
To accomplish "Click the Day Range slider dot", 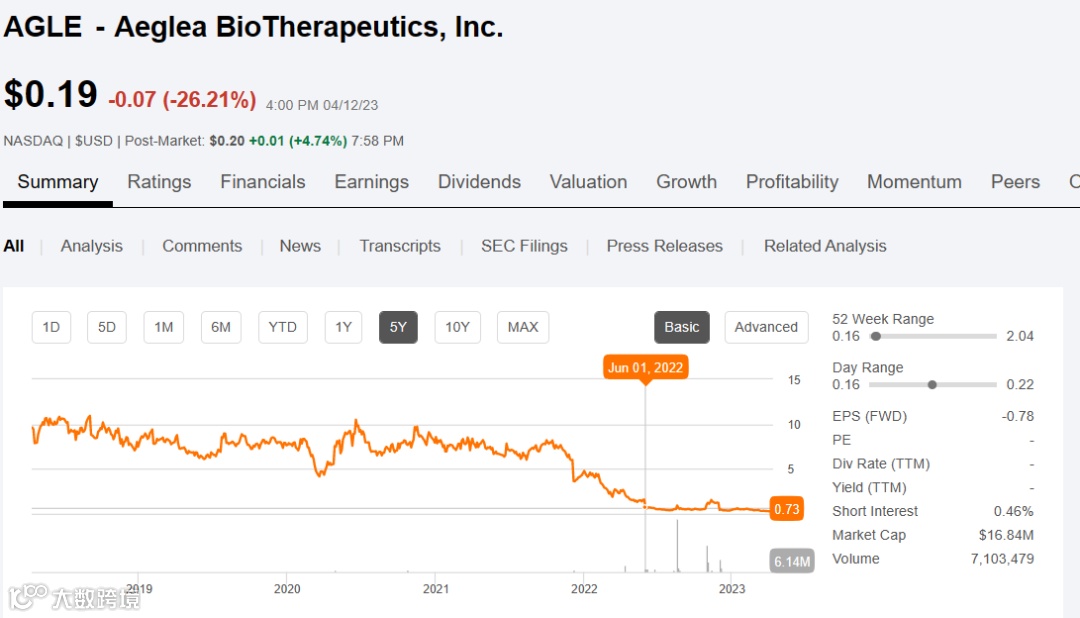I will [932, 384].
